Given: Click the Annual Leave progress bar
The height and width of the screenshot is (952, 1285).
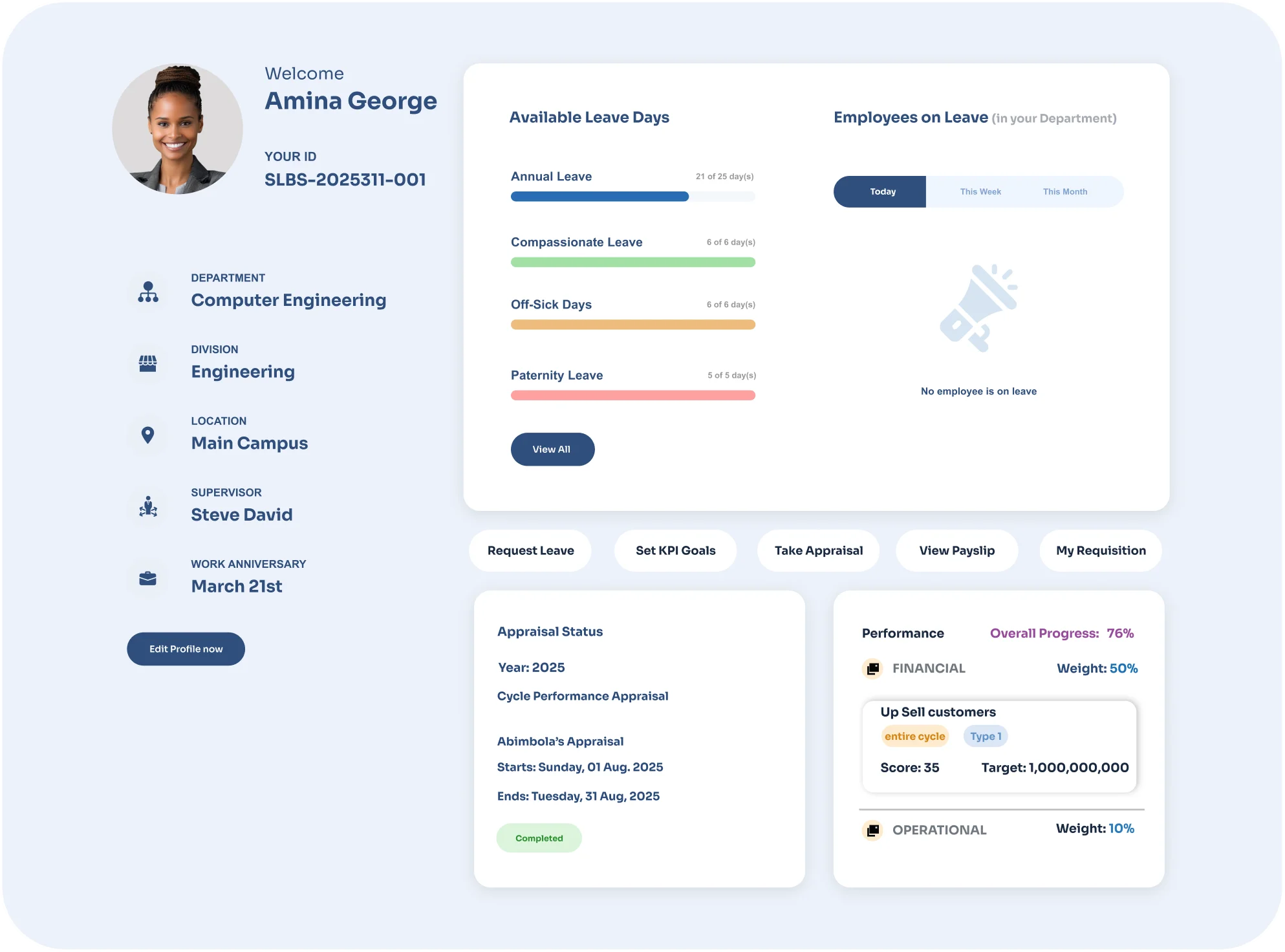Looking at the screenshot, I should tap(632, 197).
